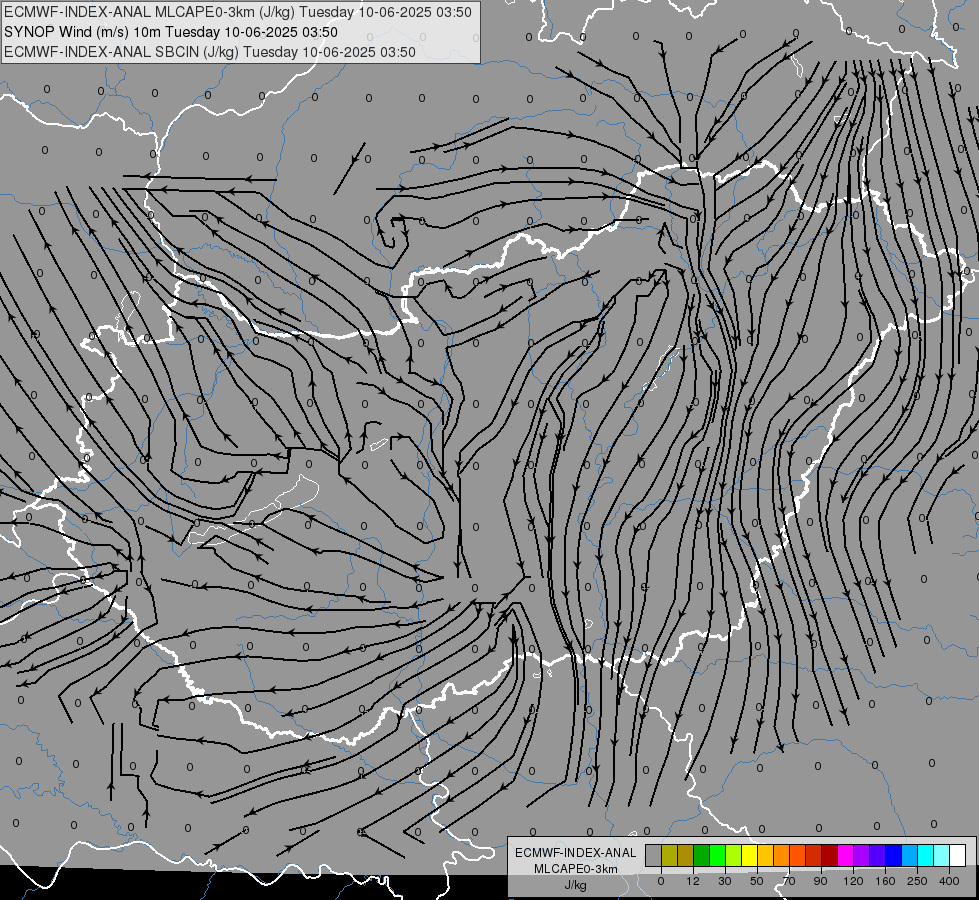Click the legend label '70'
The width and height of the screenshot is (979, 900).
pos(789,881)
